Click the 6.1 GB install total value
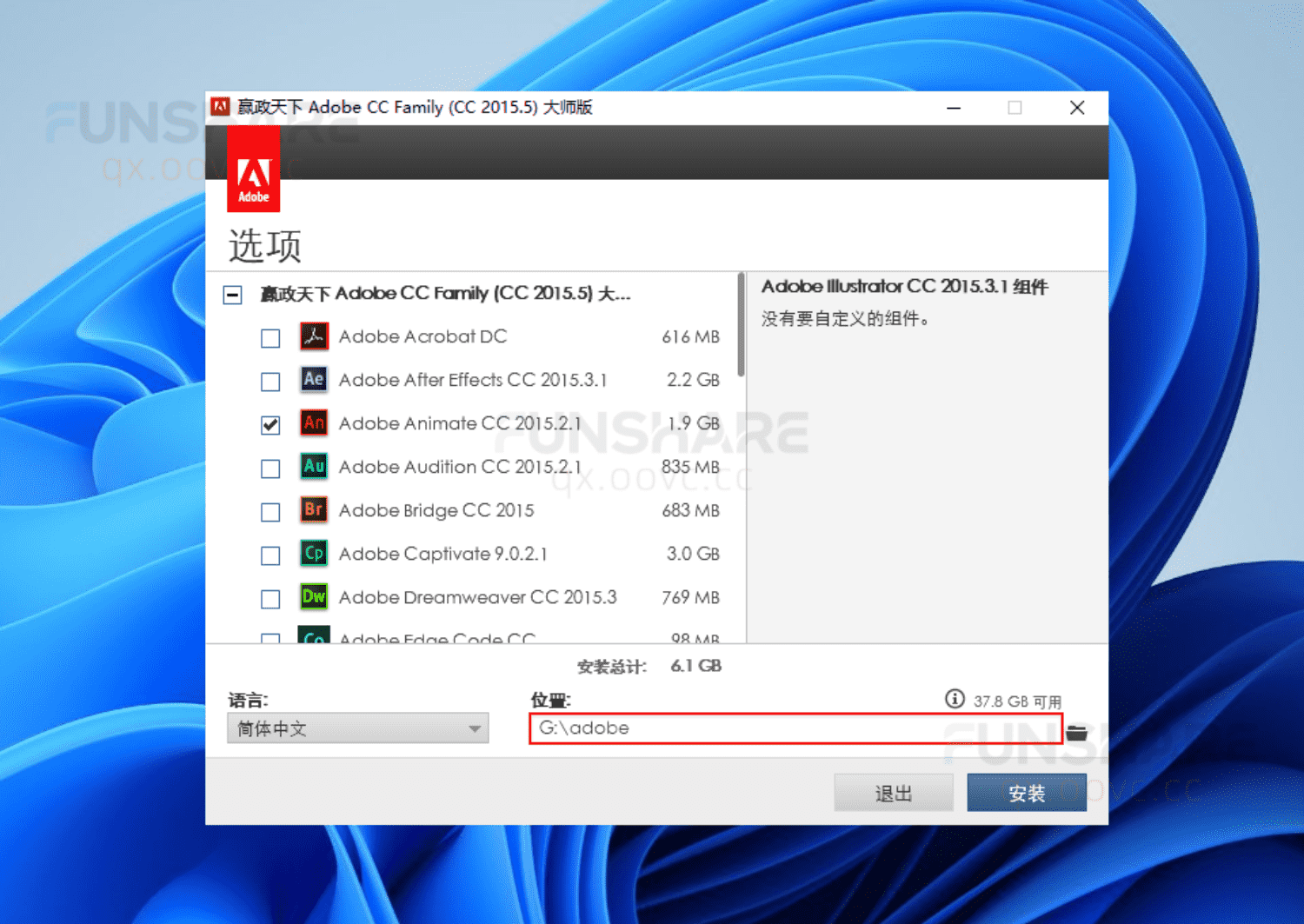 pyautogui.click(x=696, y=666)
